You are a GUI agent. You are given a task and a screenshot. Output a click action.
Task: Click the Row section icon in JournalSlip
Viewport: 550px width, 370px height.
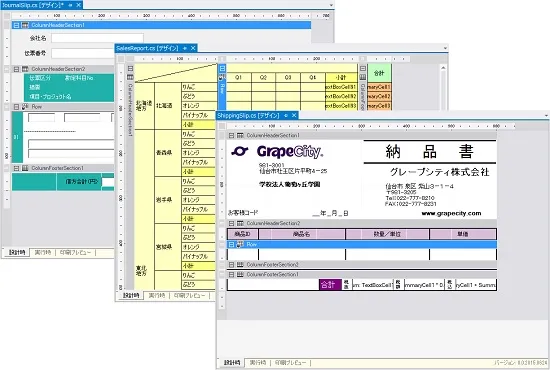(x=25, y=107)
